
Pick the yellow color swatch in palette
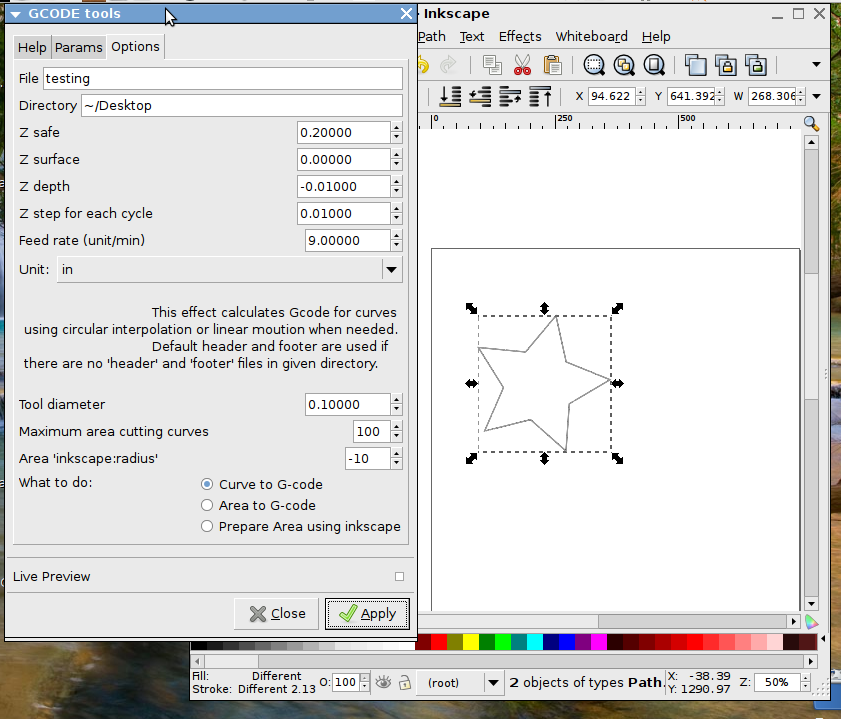[471, 641]
